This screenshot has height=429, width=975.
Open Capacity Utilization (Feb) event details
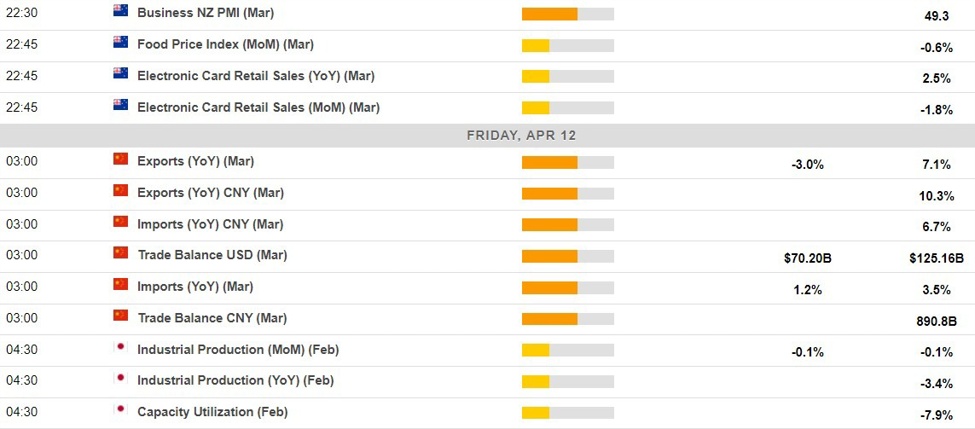click(x=209, y=412)
